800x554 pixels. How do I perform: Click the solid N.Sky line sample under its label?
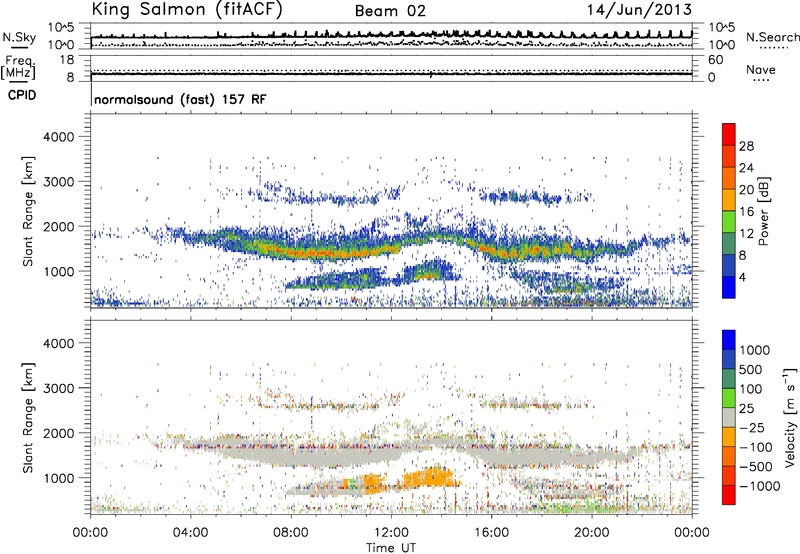[19, 47]
